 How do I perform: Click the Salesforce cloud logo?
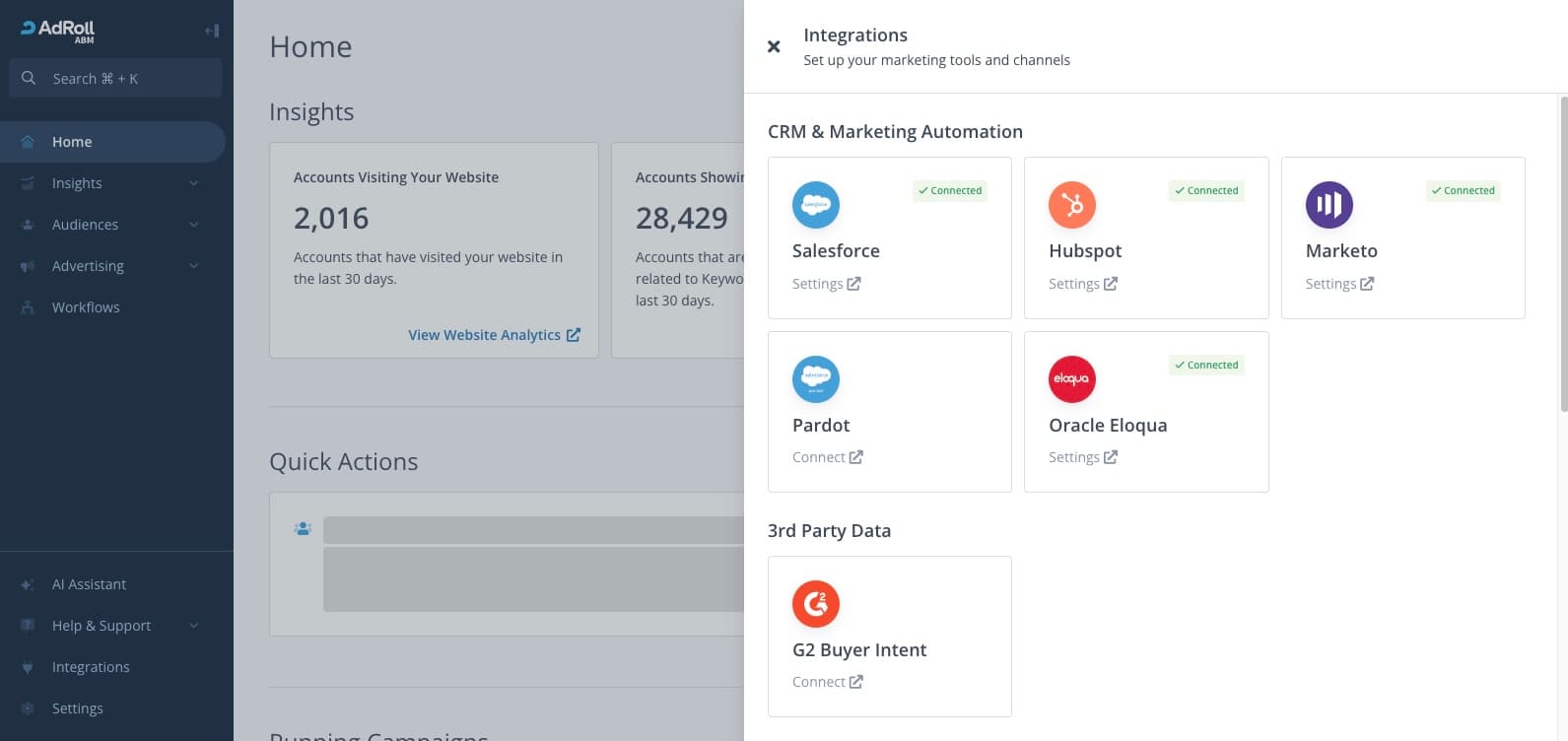point(816,205)
